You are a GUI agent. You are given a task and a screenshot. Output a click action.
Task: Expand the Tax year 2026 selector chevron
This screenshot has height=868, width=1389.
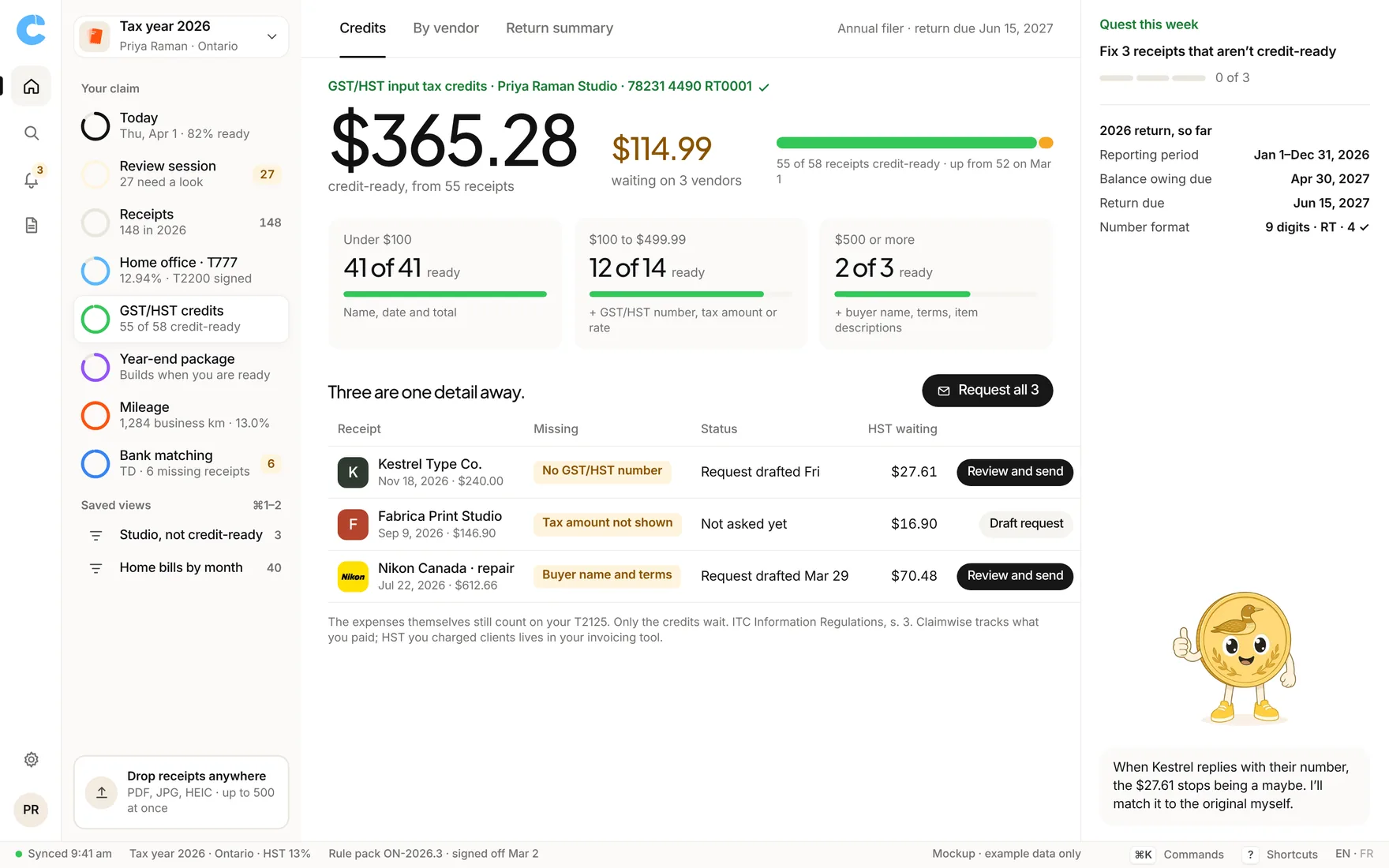271,36
